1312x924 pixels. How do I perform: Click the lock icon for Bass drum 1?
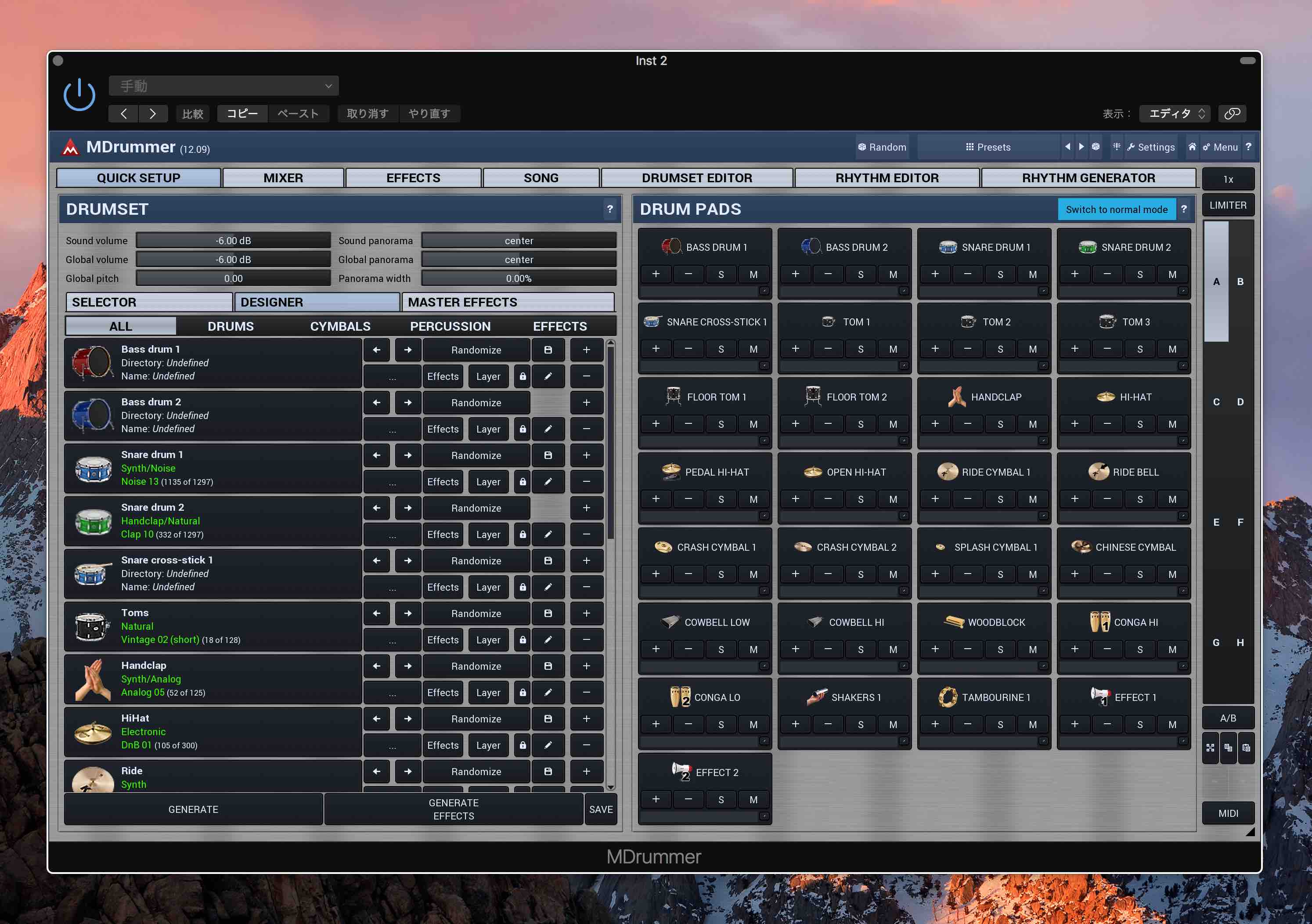(522, 376)
